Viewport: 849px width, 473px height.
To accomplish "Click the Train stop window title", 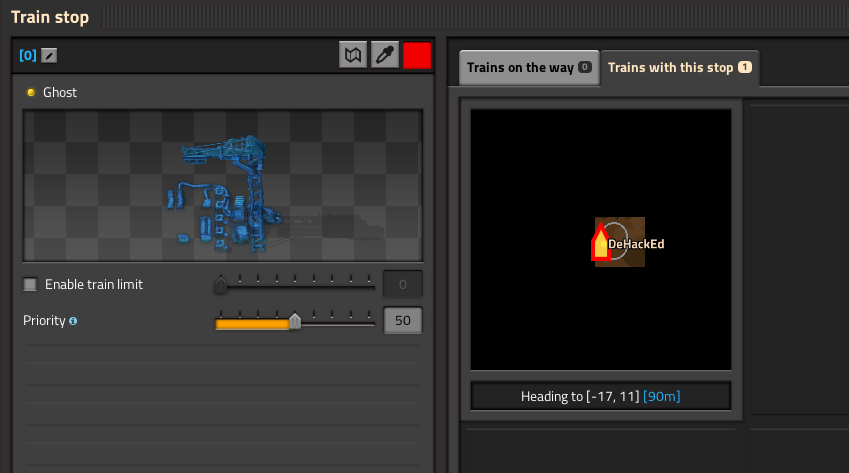I will [50, 17].
